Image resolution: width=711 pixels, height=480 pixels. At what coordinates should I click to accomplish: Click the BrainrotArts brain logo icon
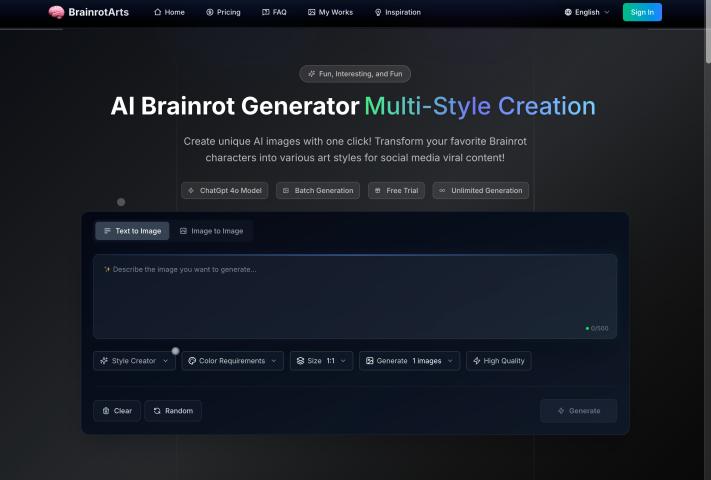[57, 12]
